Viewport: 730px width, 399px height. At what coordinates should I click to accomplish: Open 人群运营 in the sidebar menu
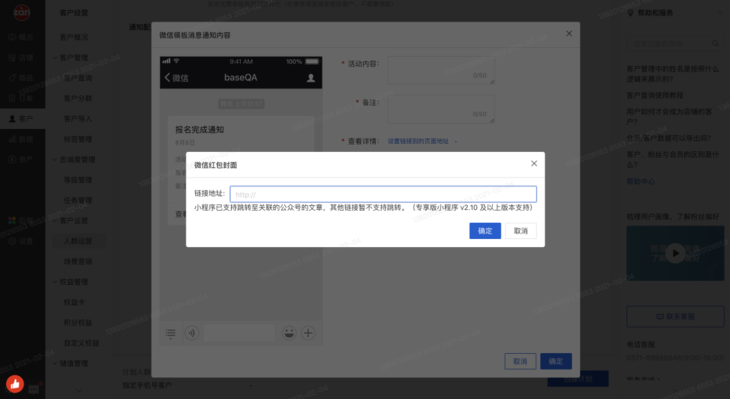(78, 241)
